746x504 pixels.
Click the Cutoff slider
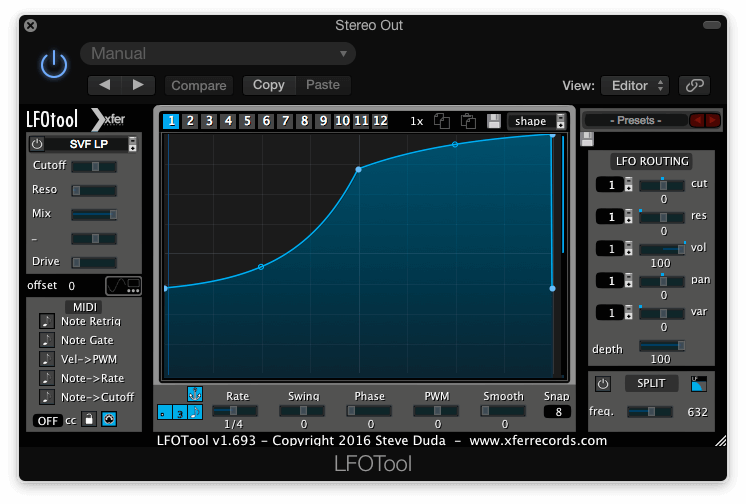click(94, 166)
